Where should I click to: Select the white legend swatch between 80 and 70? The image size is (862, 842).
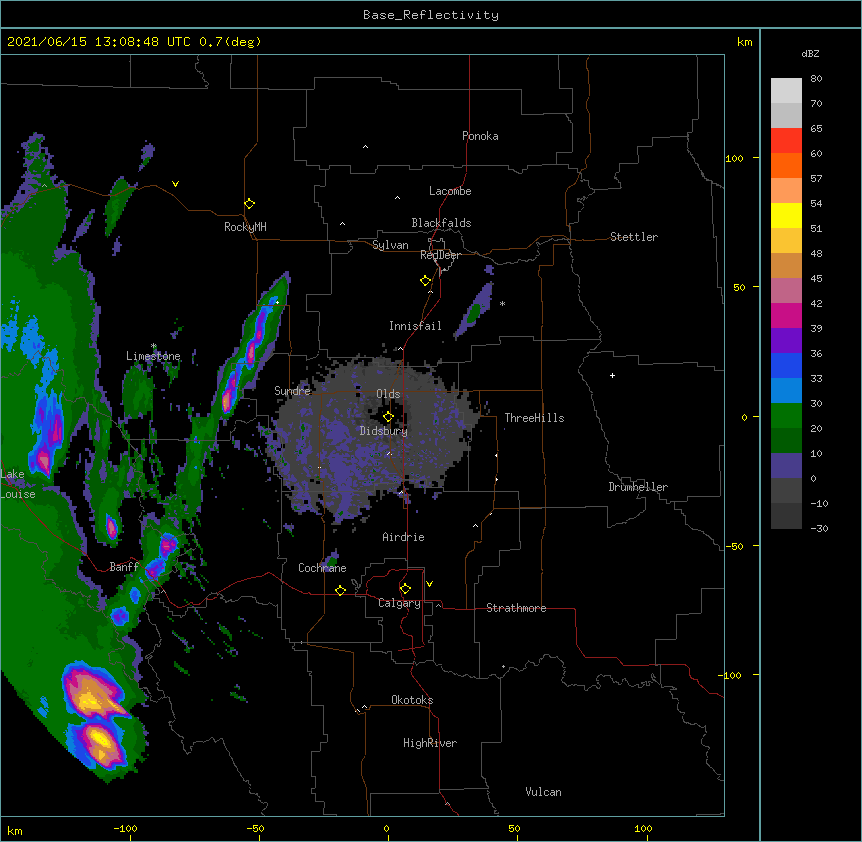tap(786, 91)
